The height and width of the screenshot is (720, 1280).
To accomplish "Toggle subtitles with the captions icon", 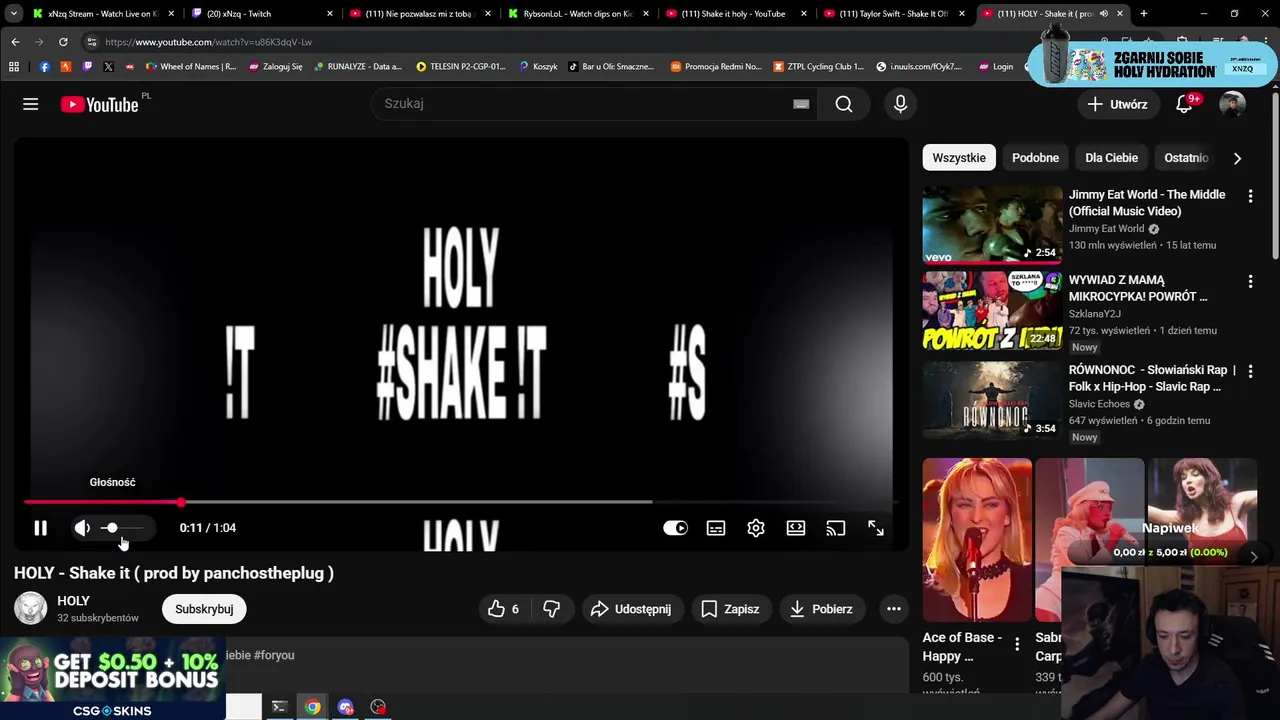I will coord(716,528).
